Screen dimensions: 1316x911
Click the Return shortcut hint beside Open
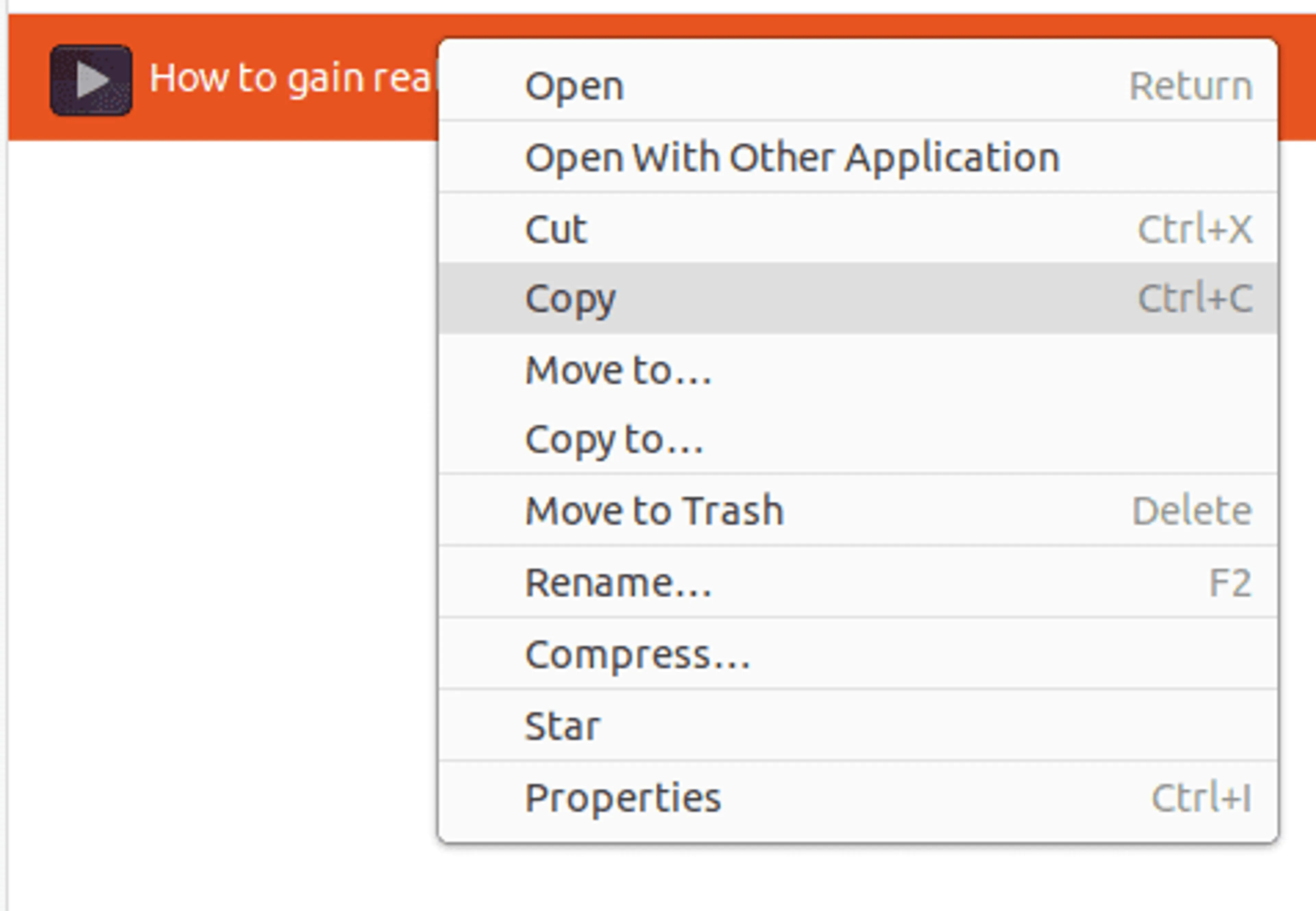1191,86
